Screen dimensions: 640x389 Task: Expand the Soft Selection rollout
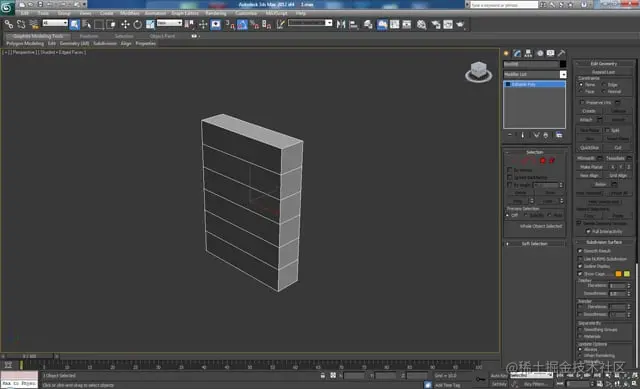535,244
